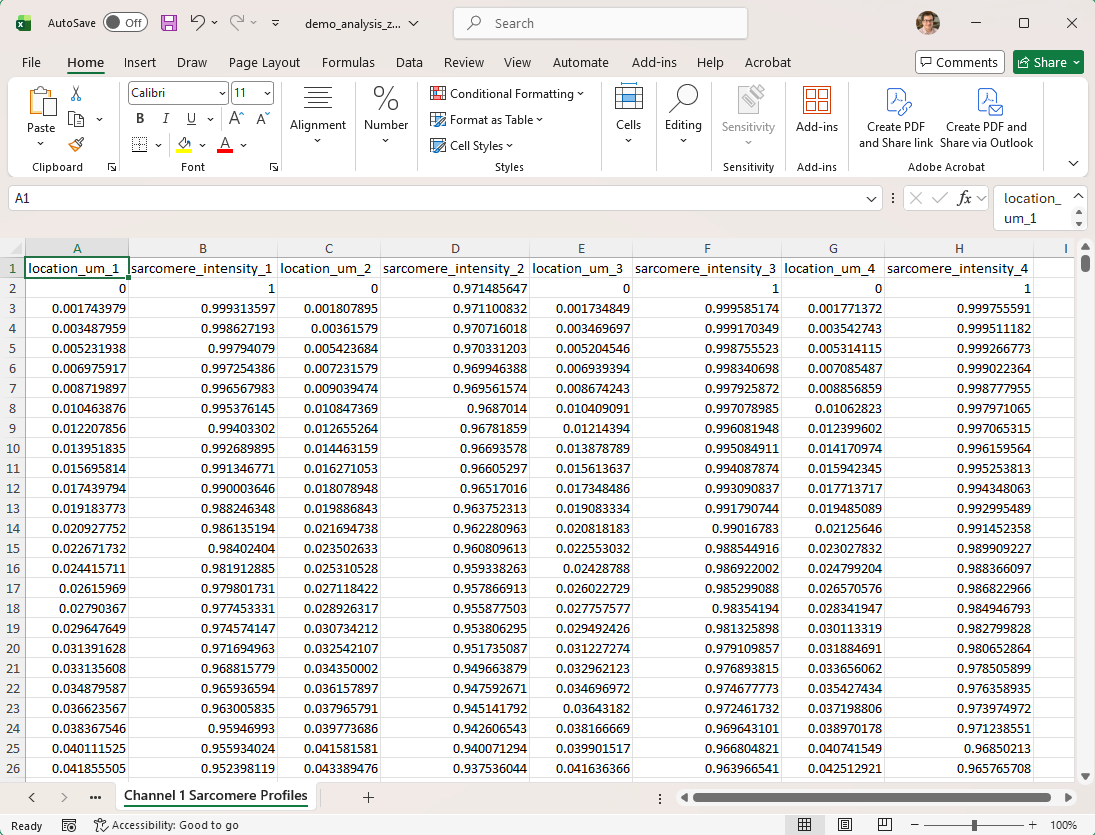Open the Editing group
The image size is (1095, 835).
683,115
